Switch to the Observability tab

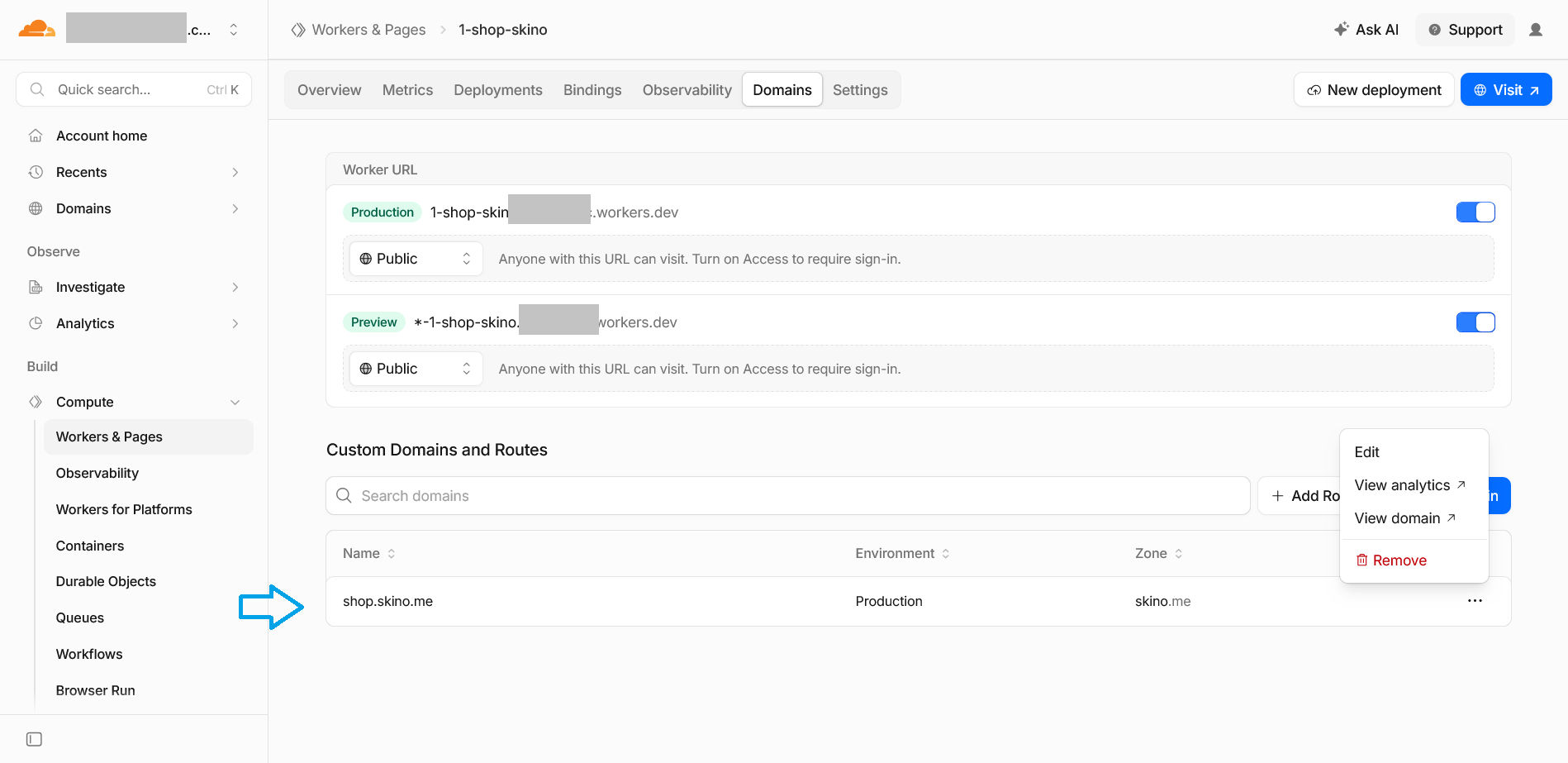point(687,89)
